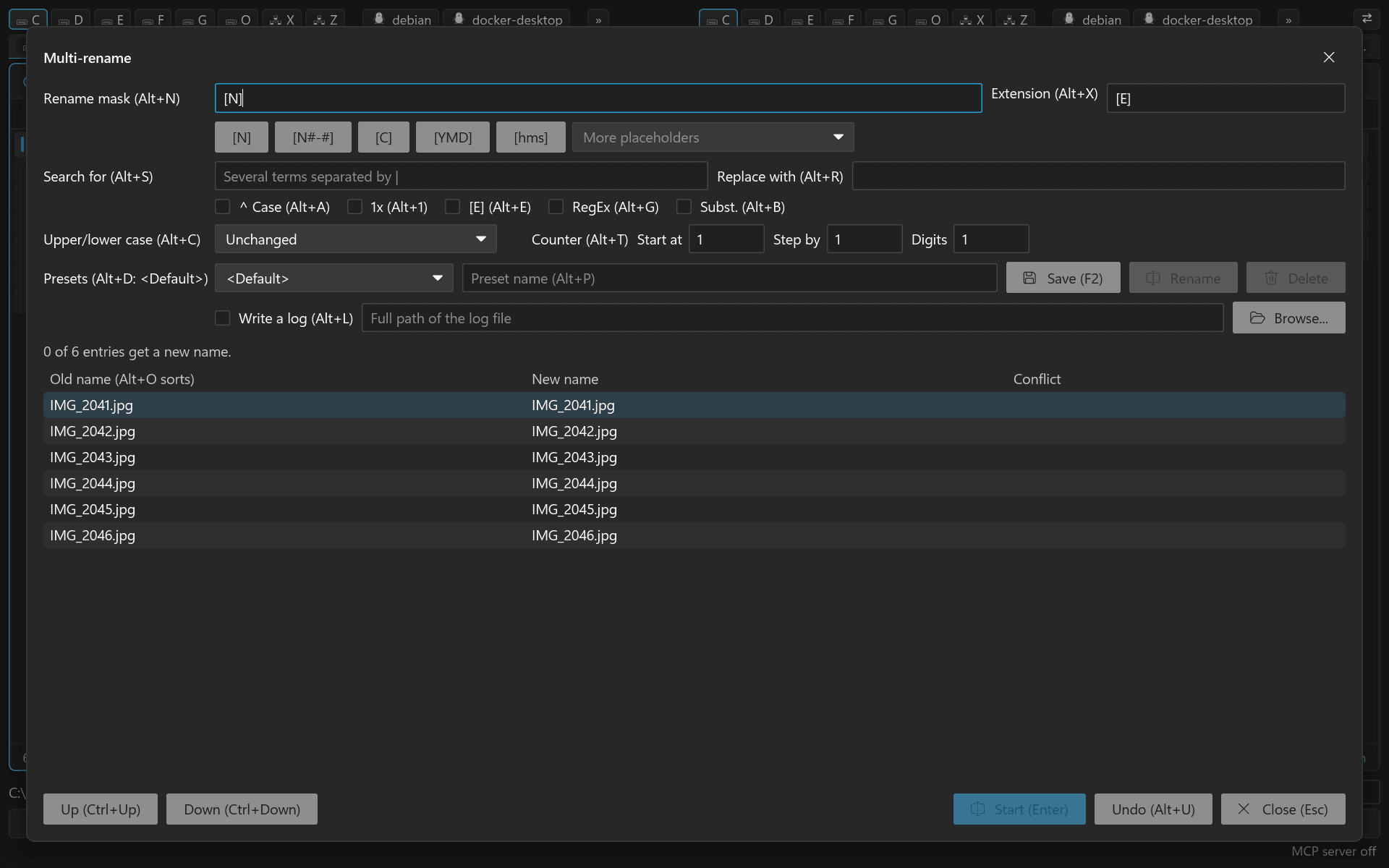Insert the [N#-#] placeholder

click(313, 137)
